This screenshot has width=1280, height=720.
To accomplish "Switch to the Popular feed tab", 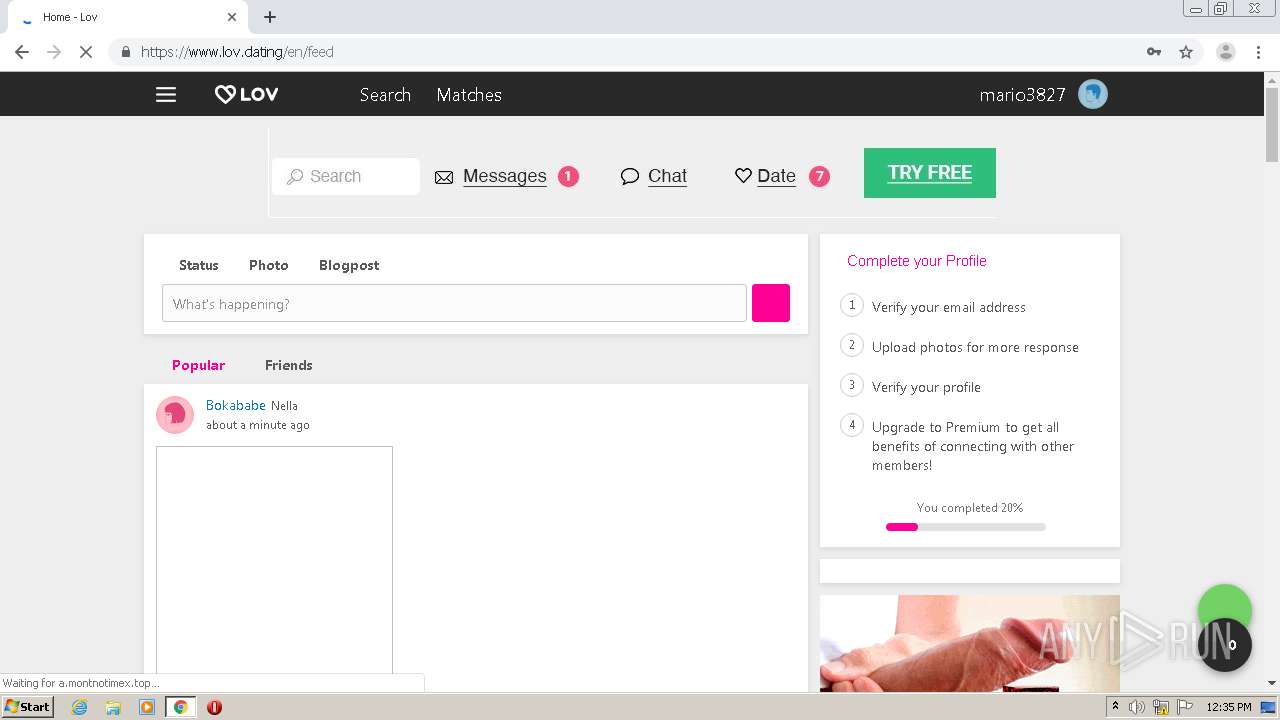I will point(198,365).
